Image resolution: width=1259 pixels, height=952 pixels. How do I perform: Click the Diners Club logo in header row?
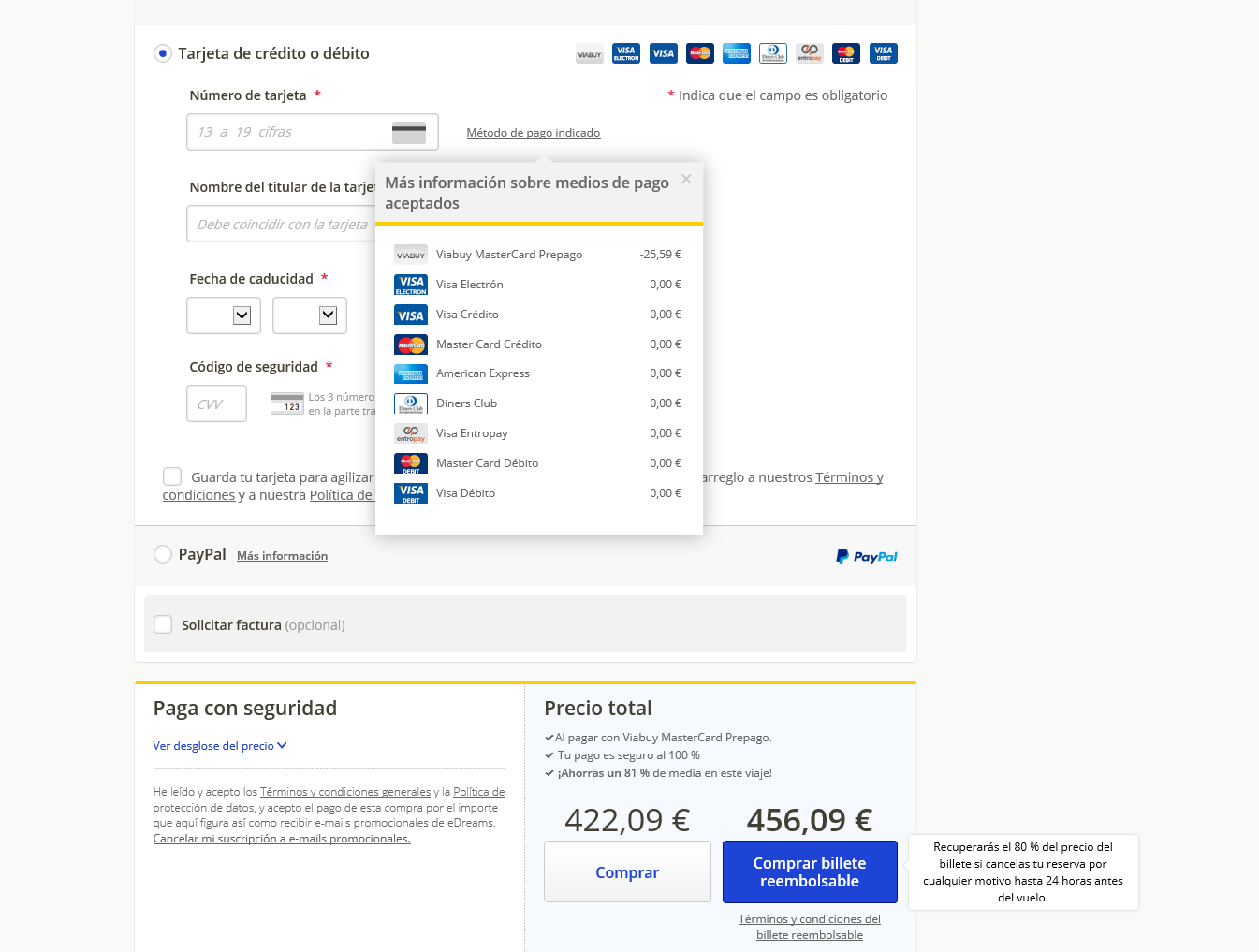tap(773, 53)
